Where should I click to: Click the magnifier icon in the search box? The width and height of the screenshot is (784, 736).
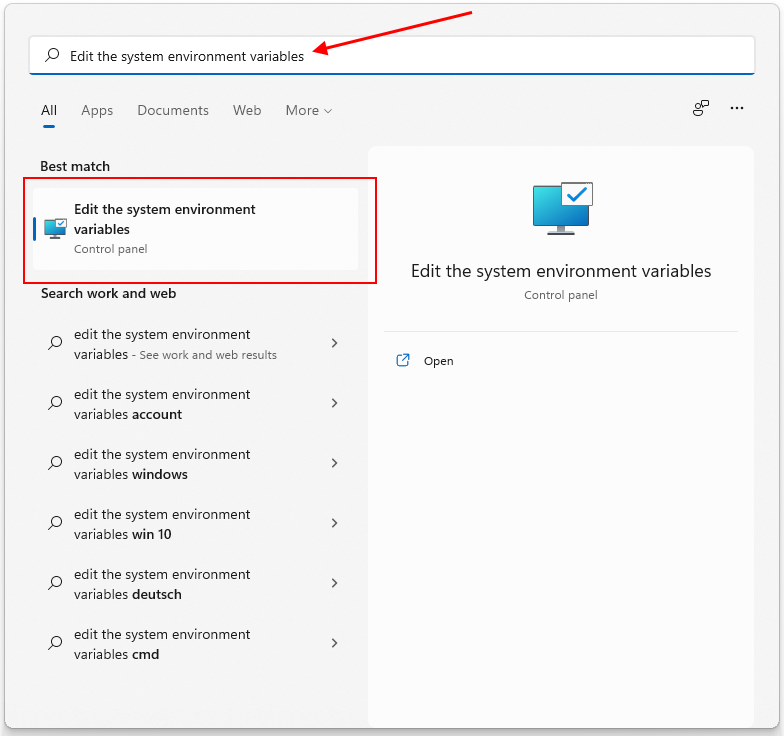(53, 56)
